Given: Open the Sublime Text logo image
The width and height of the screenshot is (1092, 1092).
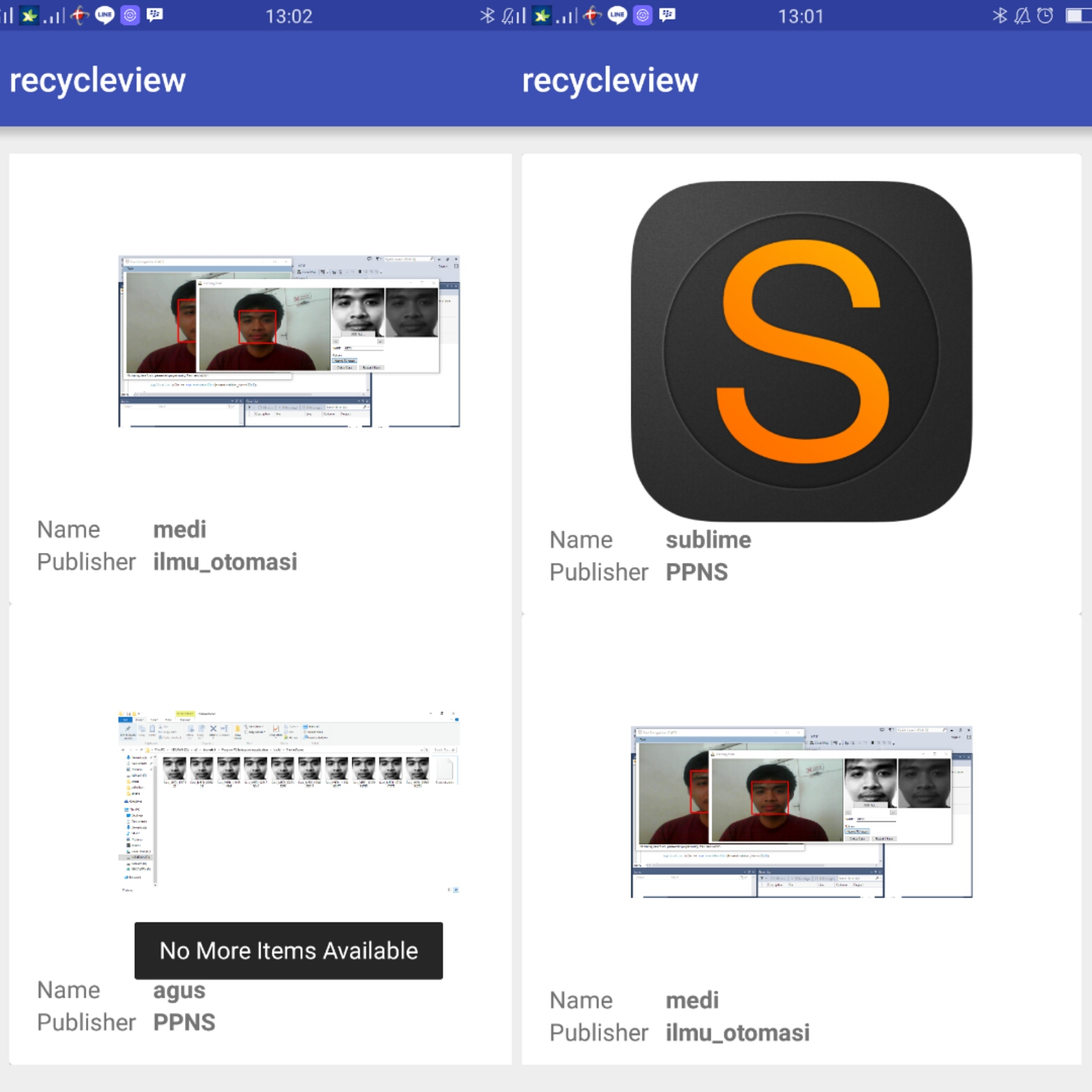Looking at the screenshot, I should click(x=802, y=351).
